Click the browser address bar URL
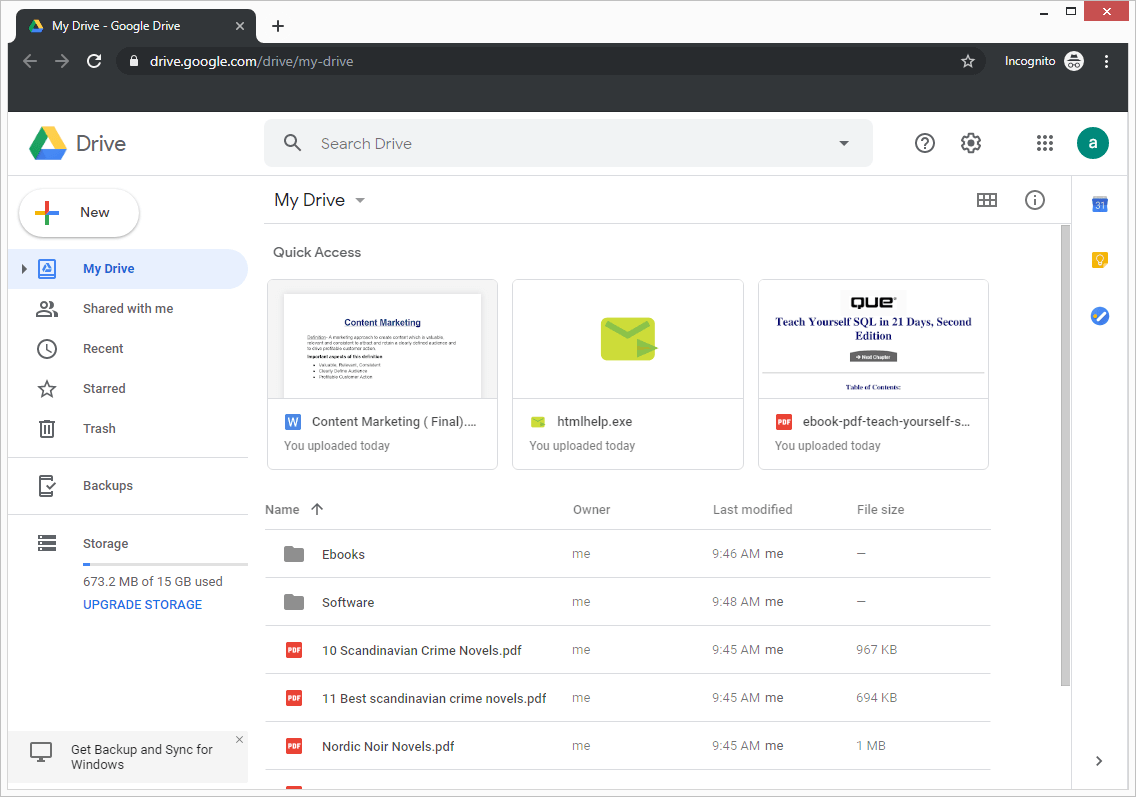The width and height of the screenshot is (1136, 797). [x=251, y=62]
